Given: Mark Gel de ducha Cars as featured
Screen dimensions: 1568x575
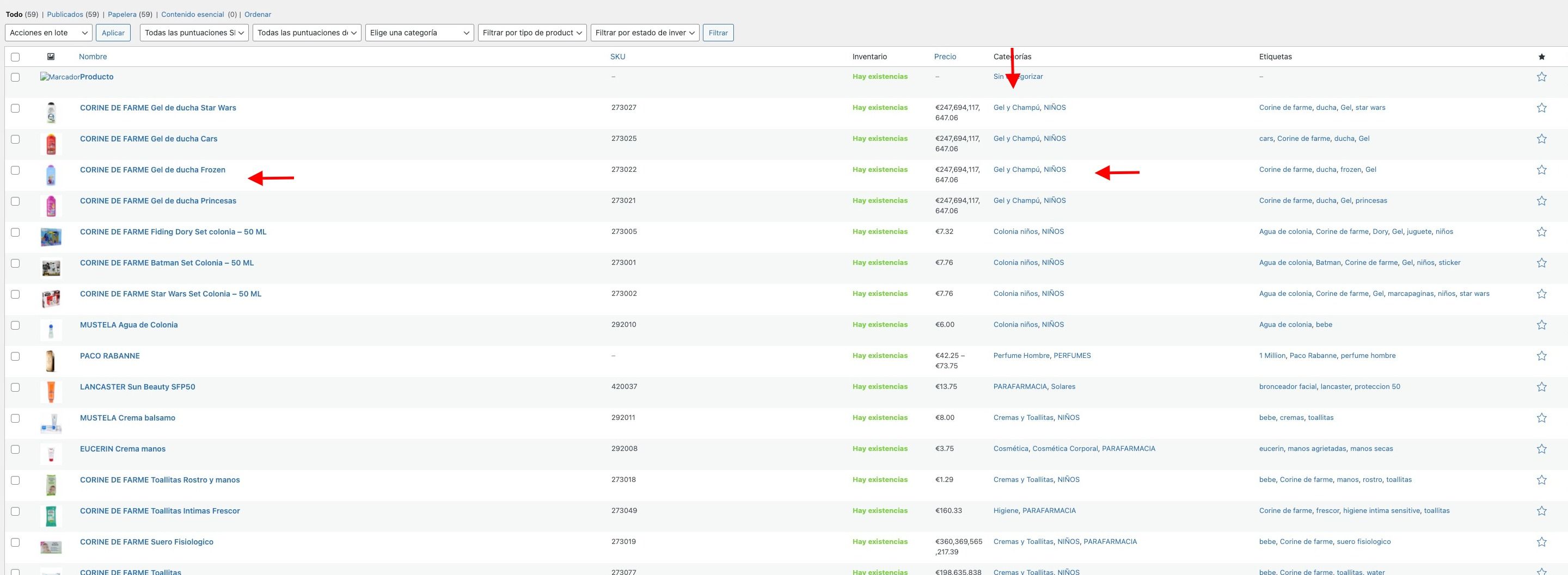Looking at the screenshot, I should pos(1541,139).
